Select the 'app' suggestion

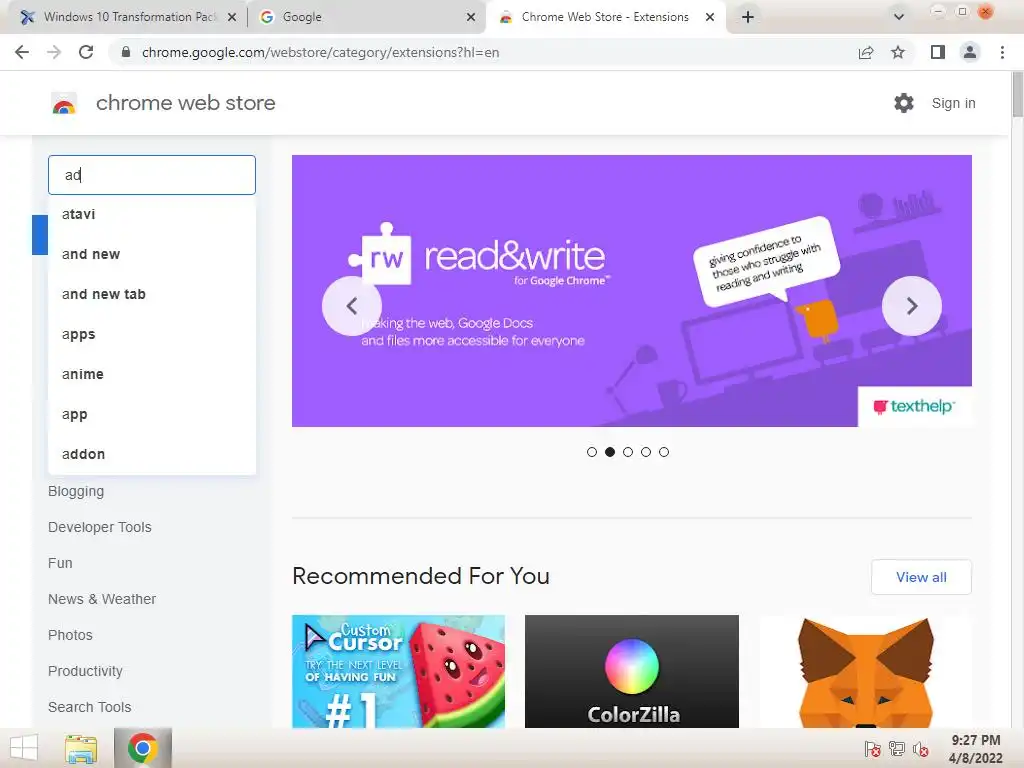pyautogui.click(x=152, y=414)
